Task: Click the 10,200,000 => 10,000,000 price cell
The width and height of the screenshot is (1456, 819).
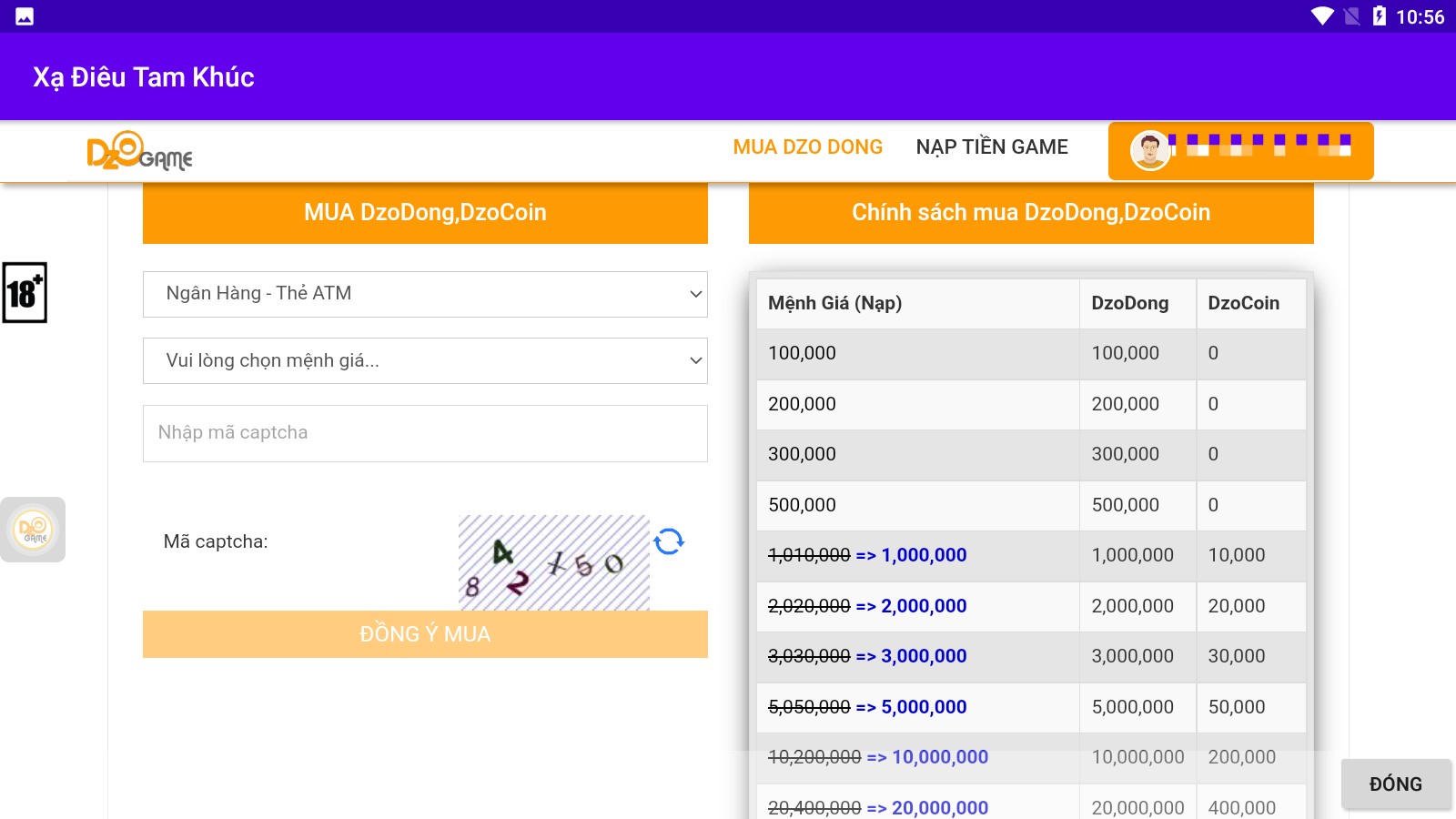Action: (918, 758)
